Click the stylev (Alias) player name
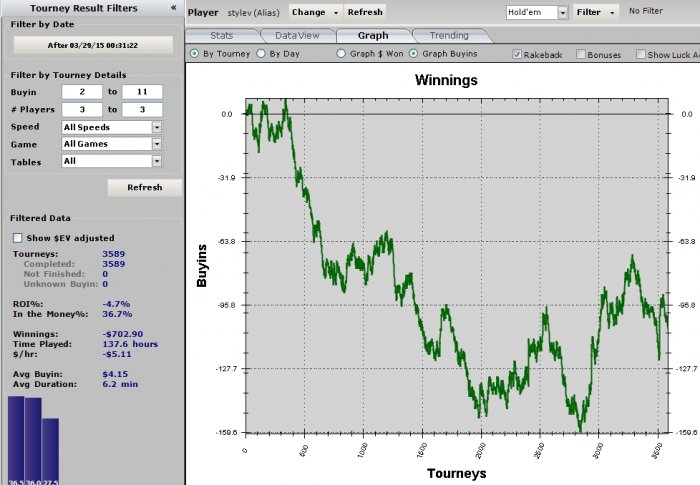700x485 pixels. [253, 13]
